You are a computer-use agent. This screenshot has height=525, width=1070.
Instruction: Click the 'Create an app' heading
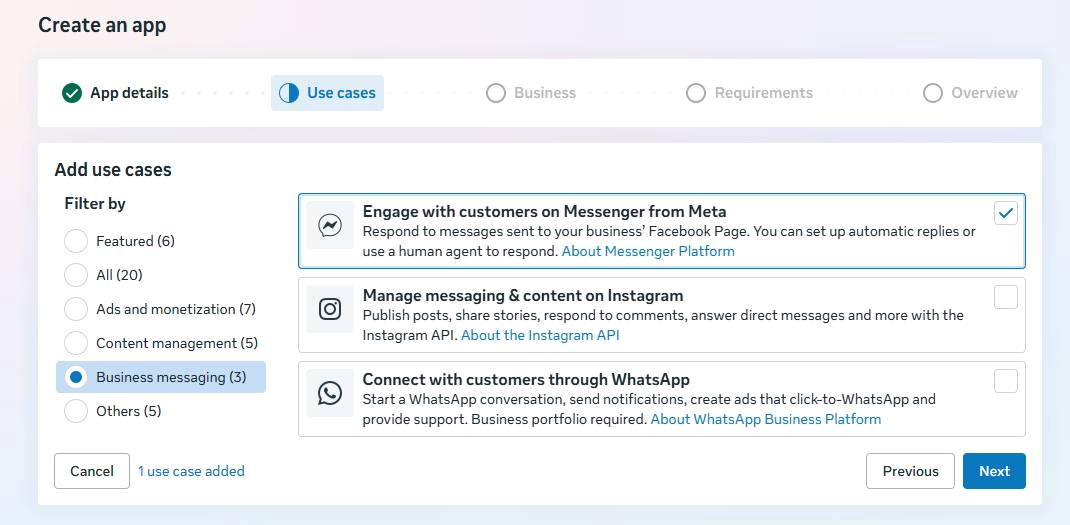click(x=102, y=25)
